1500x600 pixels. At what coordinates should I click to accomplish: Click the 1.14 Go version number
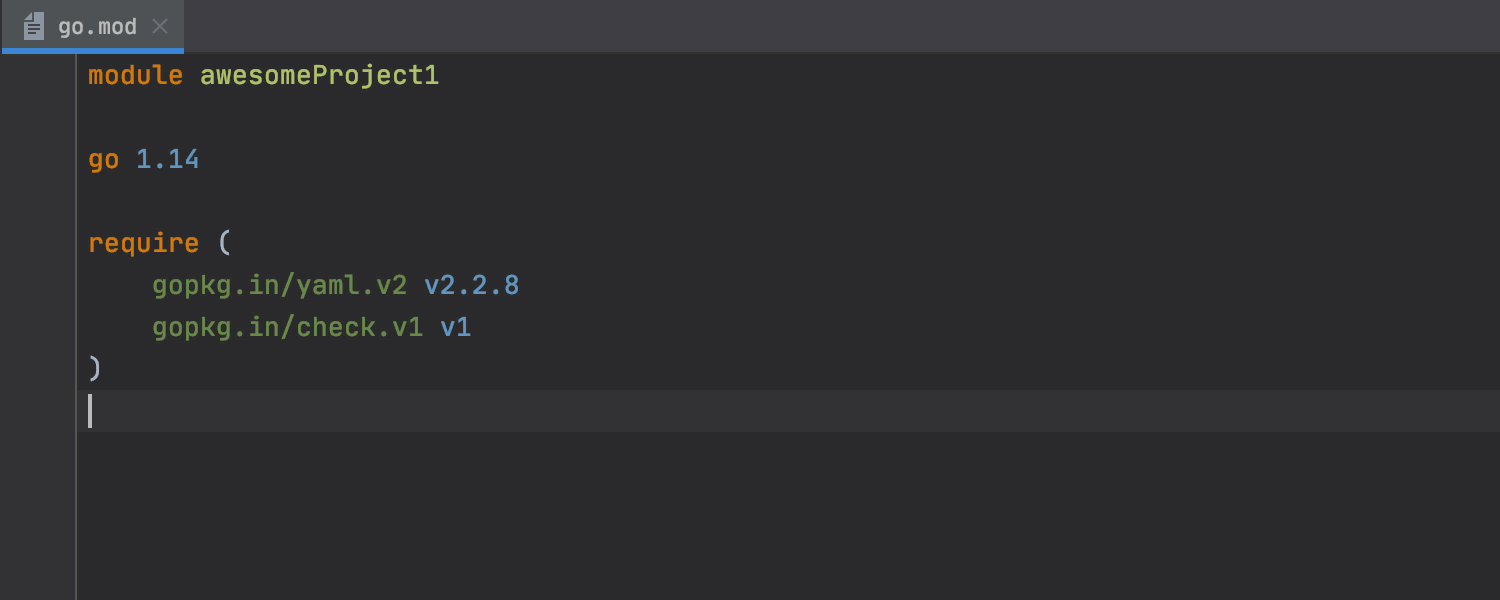pos(167,159)
